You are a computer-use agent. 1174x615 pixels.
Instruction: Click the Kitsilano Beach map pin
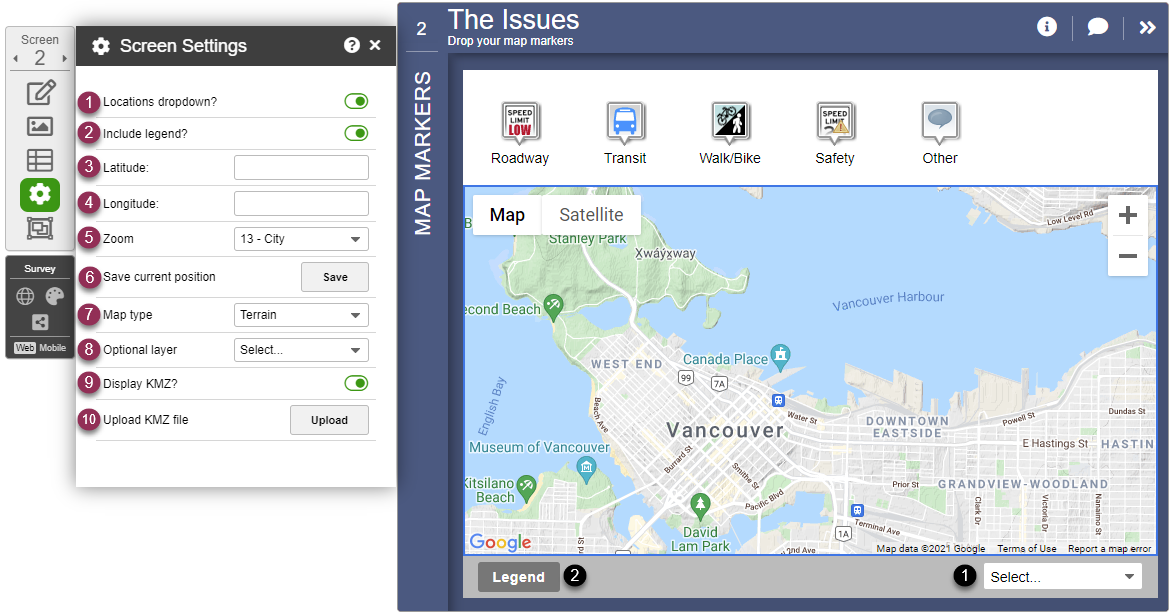pyautogui.click(x=526, y=488)
